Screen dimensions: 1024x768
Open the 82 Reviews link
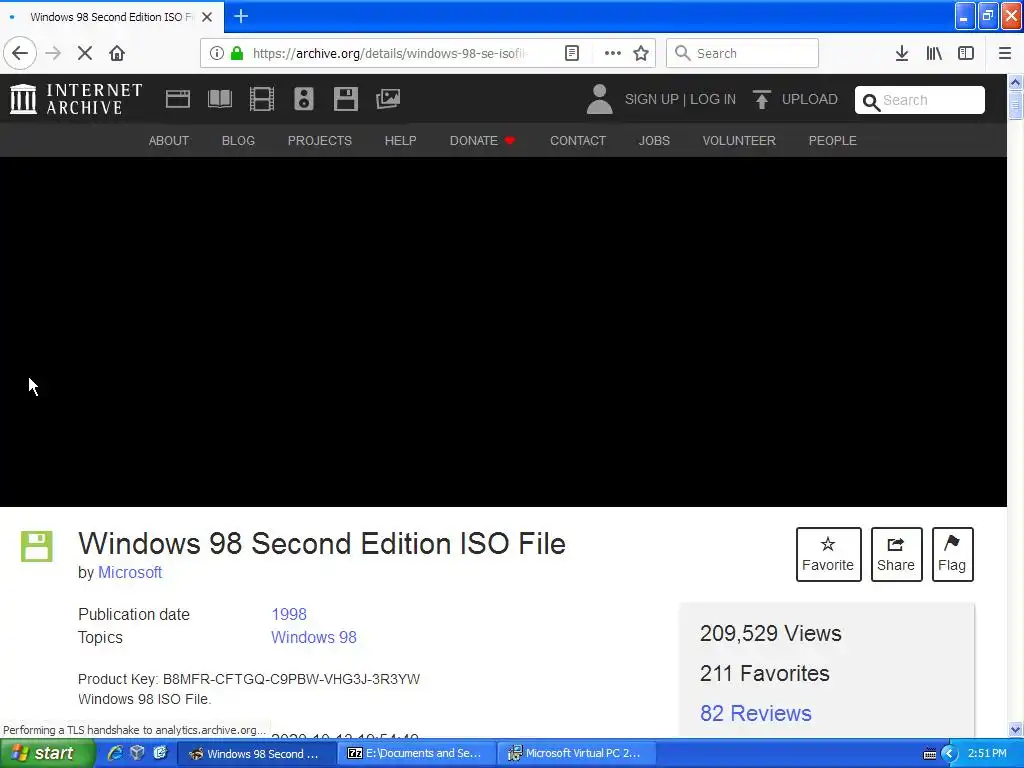pos(756,713)
